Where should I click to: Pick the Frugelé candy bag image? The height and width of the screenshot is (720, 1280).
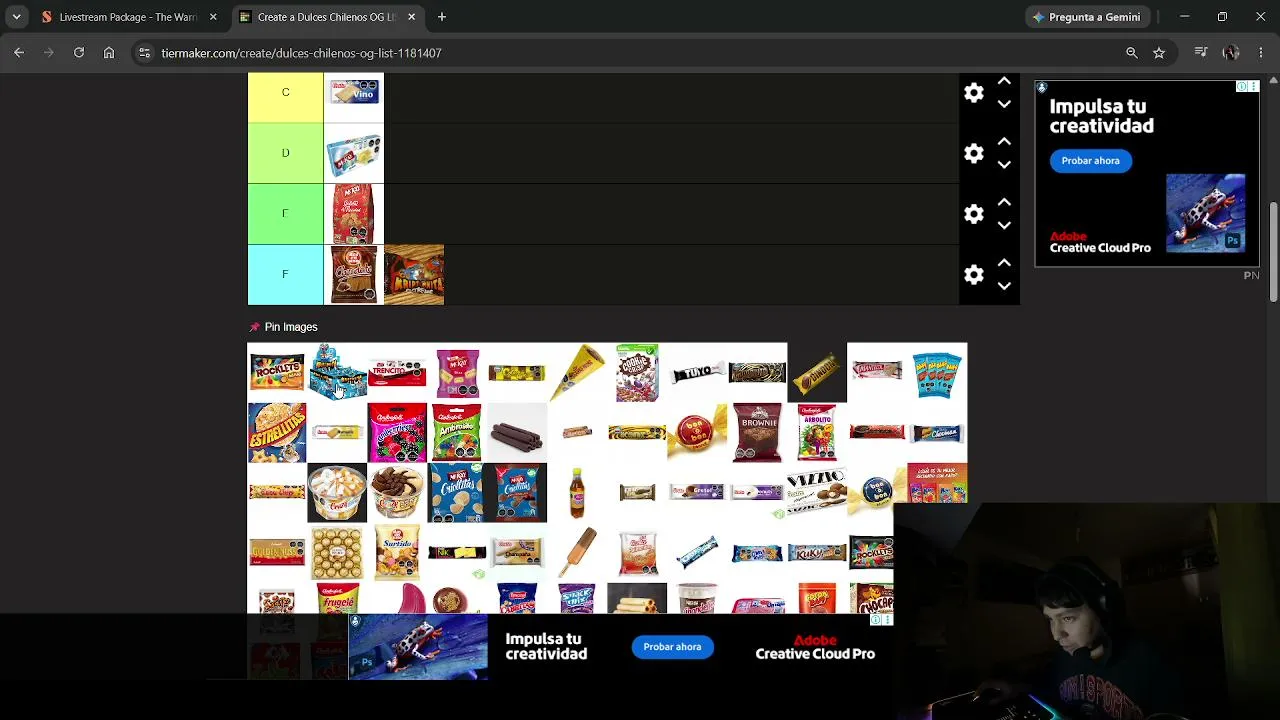point(337,598)
